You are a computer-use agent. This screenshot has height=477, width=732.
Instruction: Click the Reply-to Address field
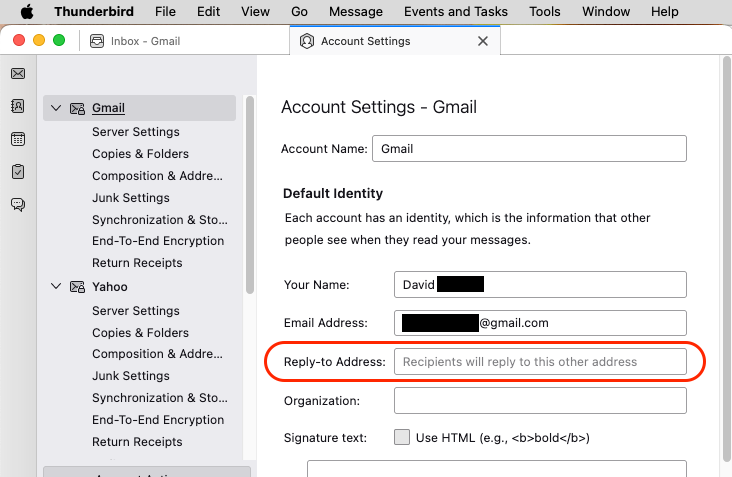pyautogui.click(x=540, y=362)
